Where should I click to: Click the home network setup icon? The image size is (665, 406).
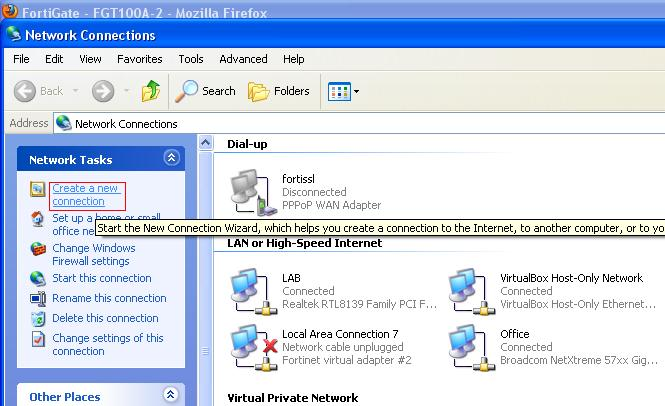[37, 219]
